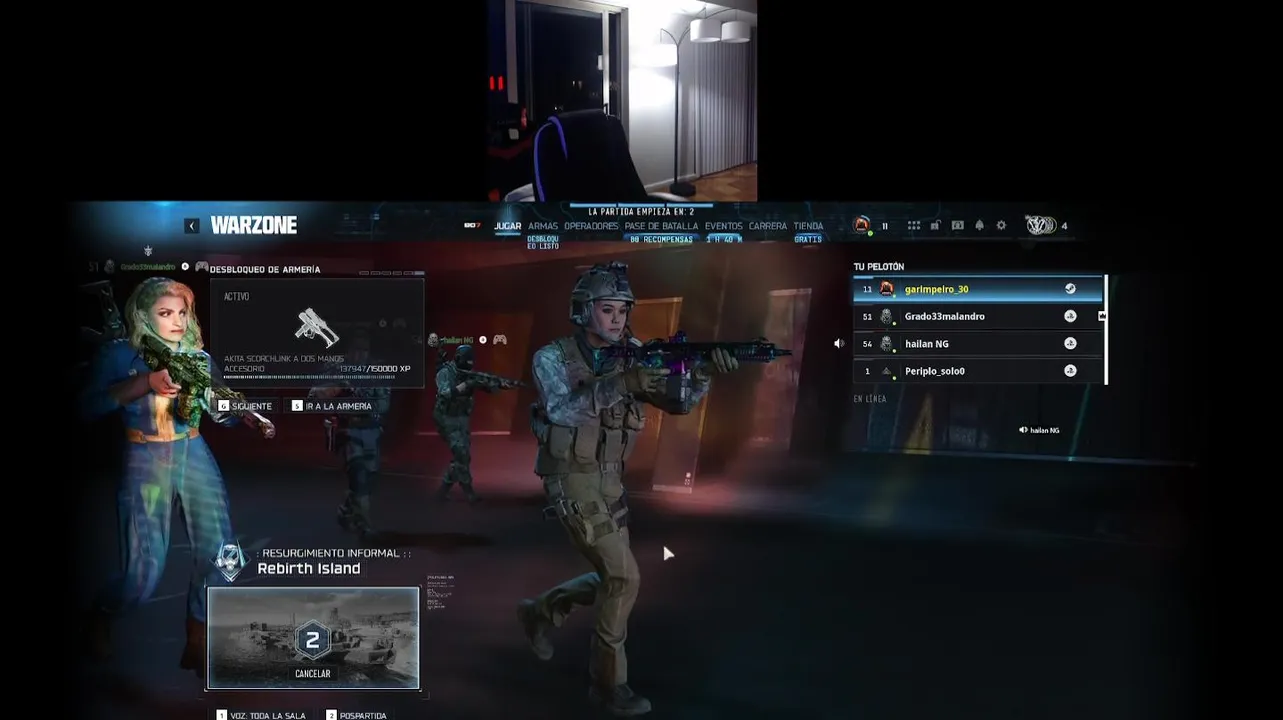
Task: Click Periplo_solo0 rank icon in squad list
Action: pyautogui.click(x=887, y=370)
